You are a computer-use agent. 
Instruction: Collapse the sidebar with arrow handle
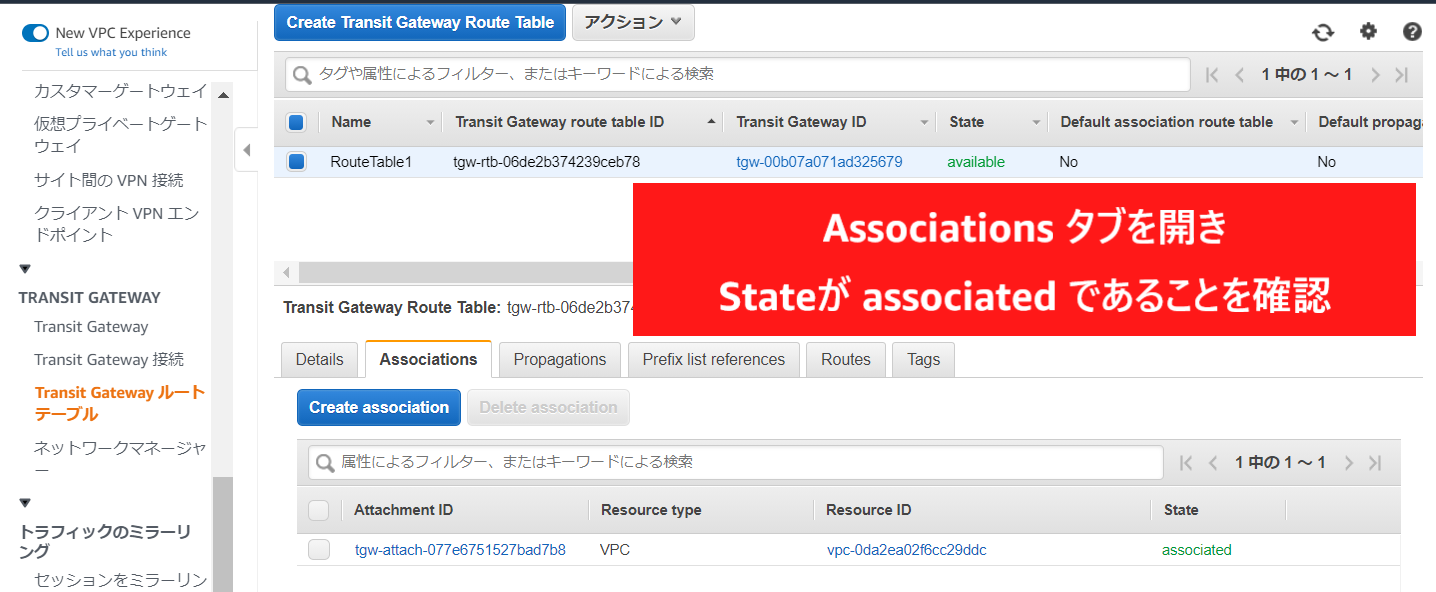(x=247, y=150)
